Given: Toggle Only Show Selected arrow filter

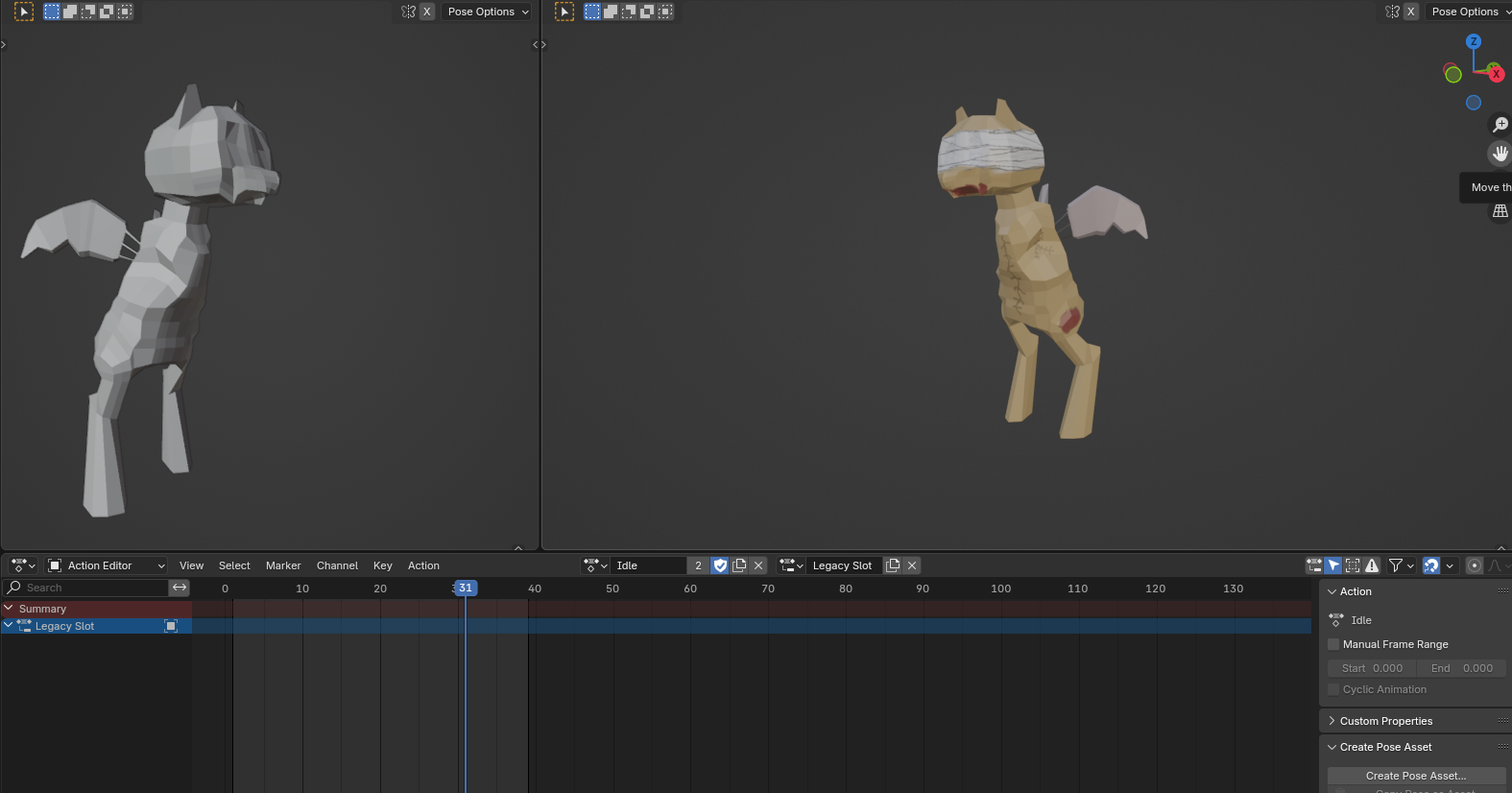Looking at the screenshot, I should pos(1333,565).
